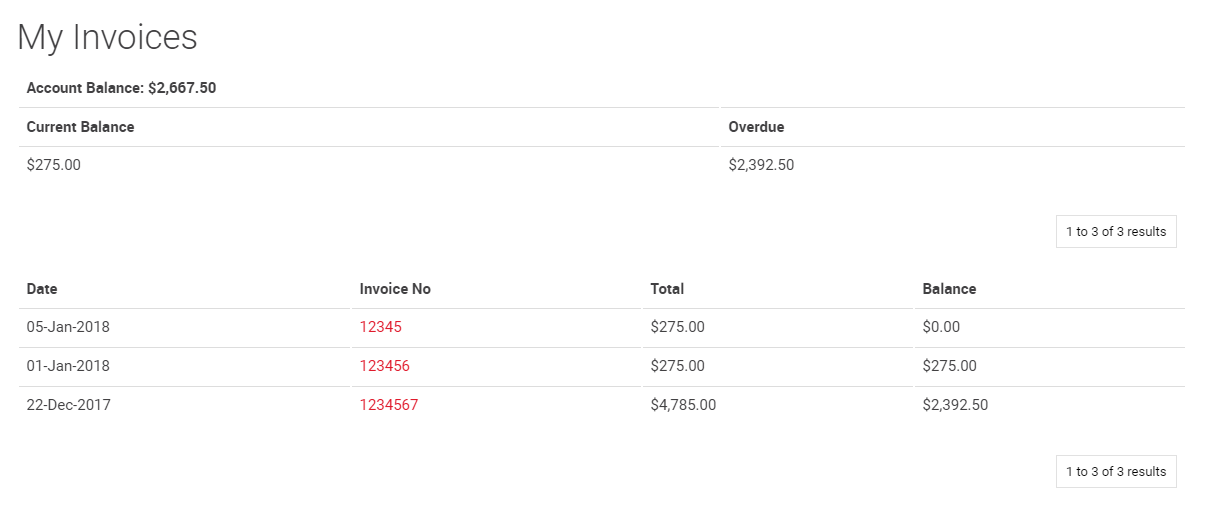Click the $4,785.00 total amount

[x=683, y=405]
